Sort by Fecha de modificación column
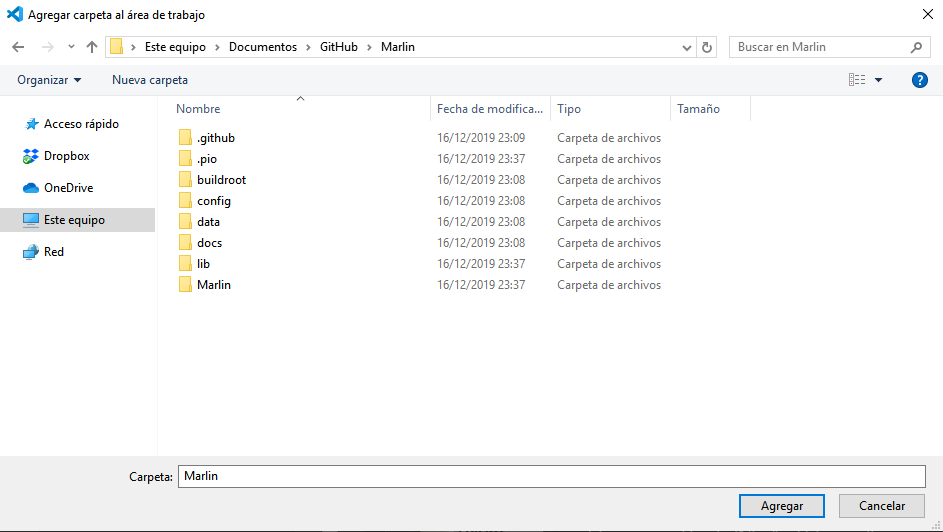This screenshot has height=532, width=943. (490, 109)
